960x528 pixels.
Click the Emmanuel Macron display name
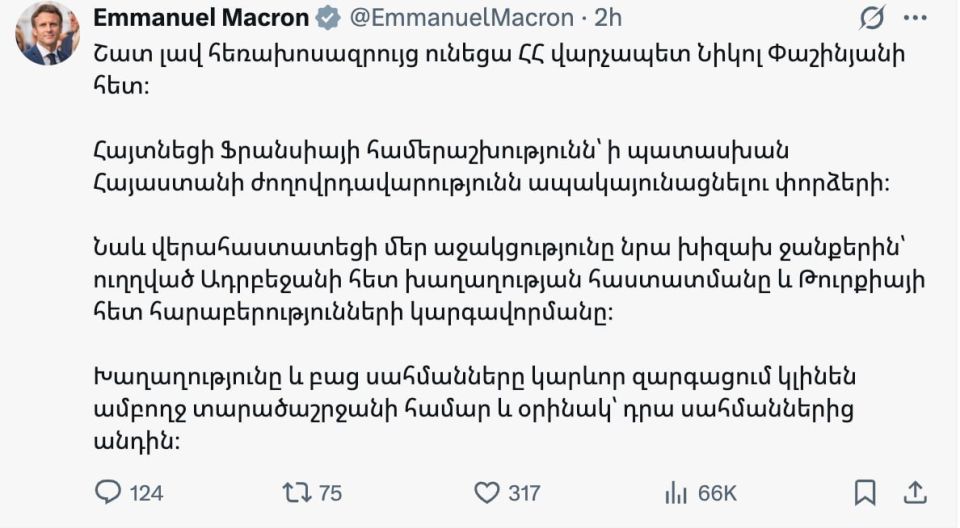point(201,18)
